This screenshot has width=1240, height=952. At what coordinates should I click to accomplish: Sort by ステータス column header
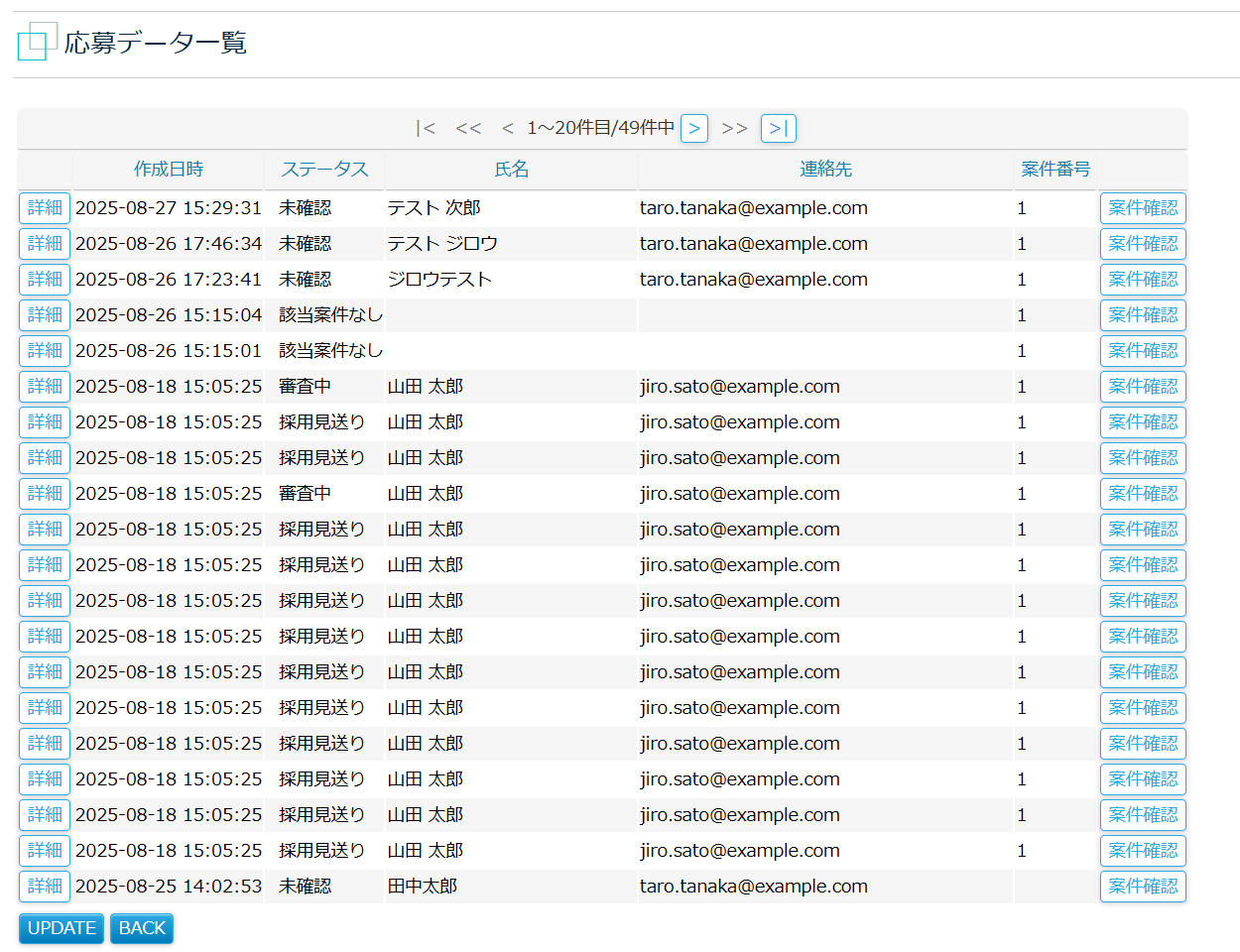[324, 170]
